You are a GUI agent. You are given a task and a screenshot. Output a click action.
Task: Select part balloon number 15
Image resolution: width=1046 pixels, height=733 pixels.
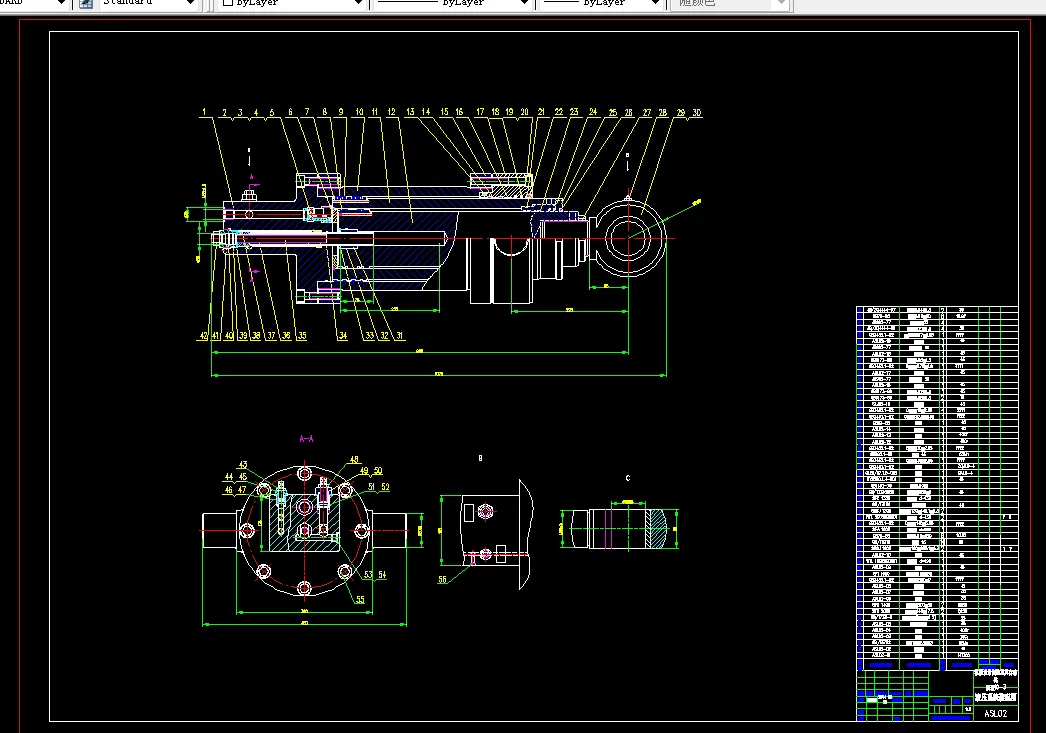tap(444, 112)
